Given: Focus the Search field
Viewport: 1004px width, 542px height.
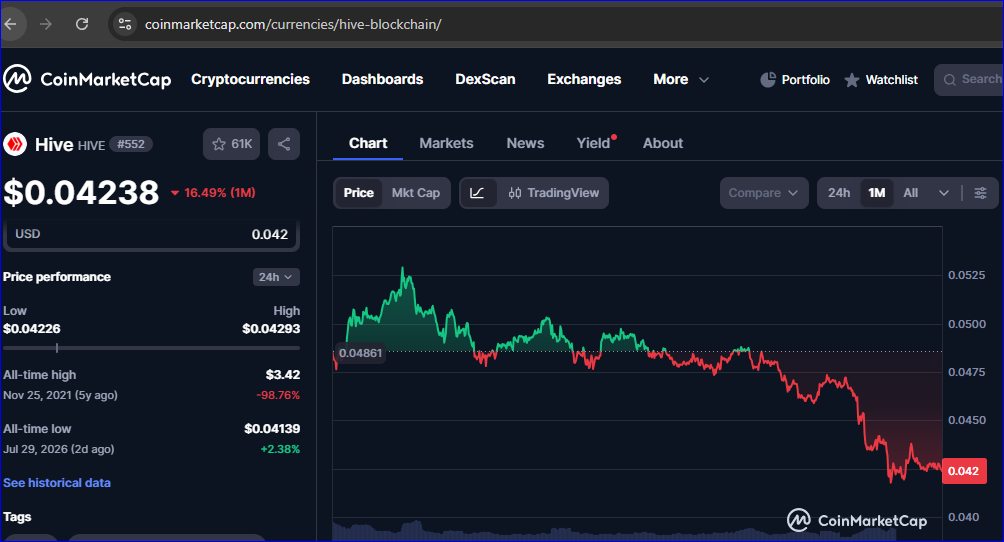Looking at the screenshot, I should [969, 79].
